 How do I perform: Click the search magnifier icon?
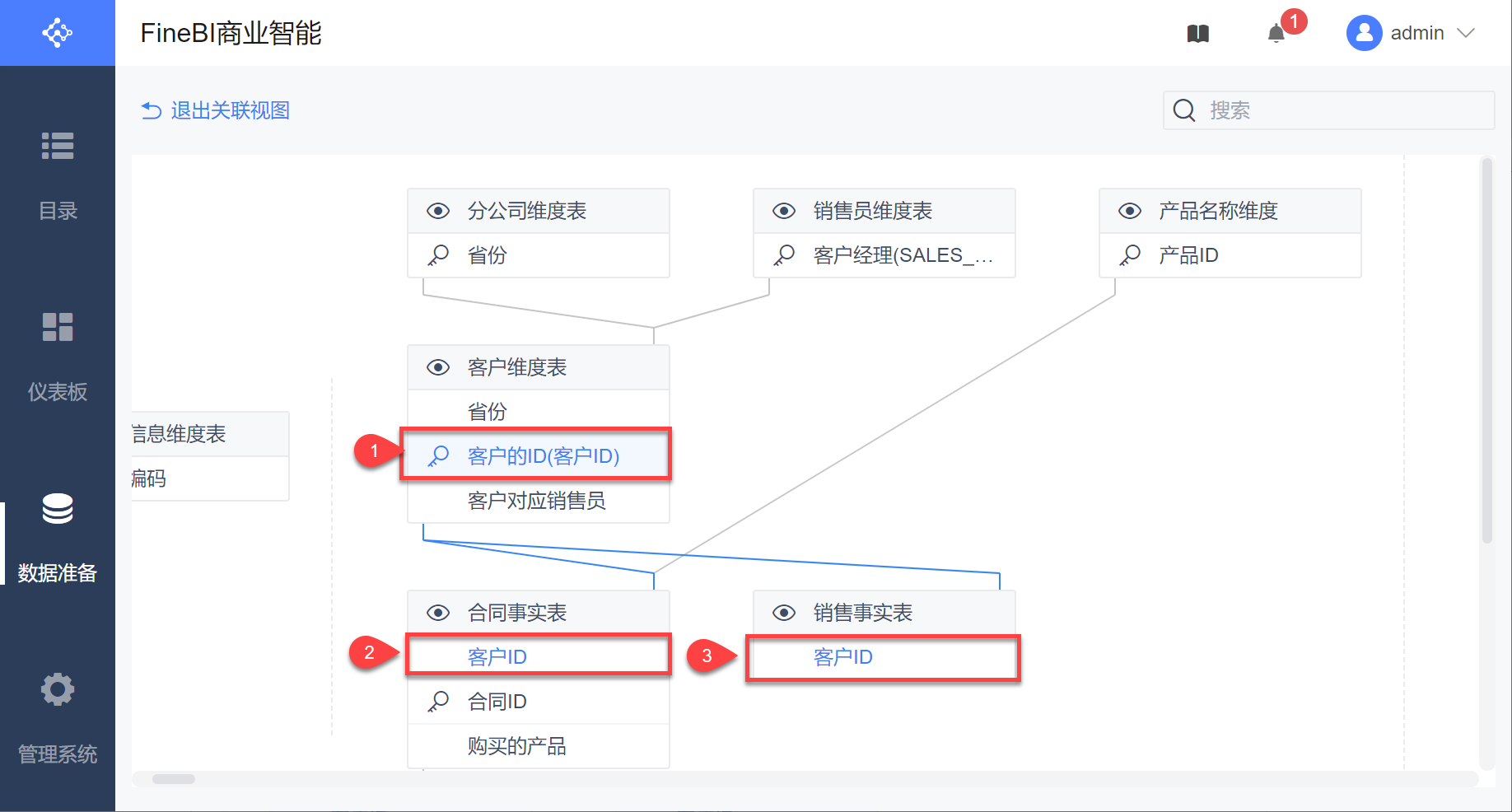click(x=1184, y=110)
